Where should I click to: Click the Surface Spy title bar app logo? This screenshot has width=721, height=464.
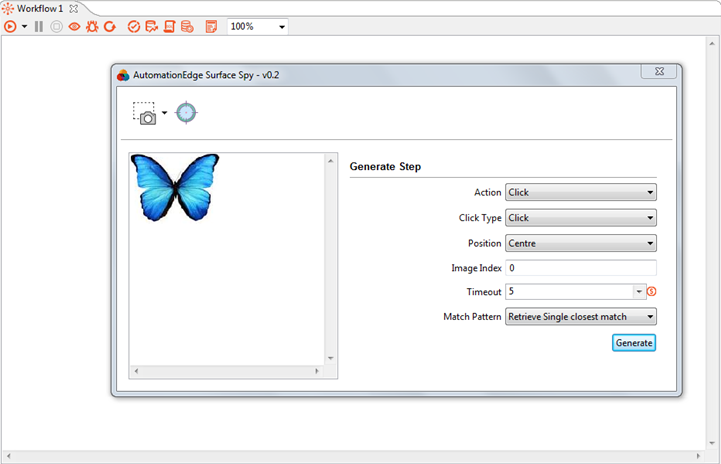pyautogui.click(x=123, y=75)
